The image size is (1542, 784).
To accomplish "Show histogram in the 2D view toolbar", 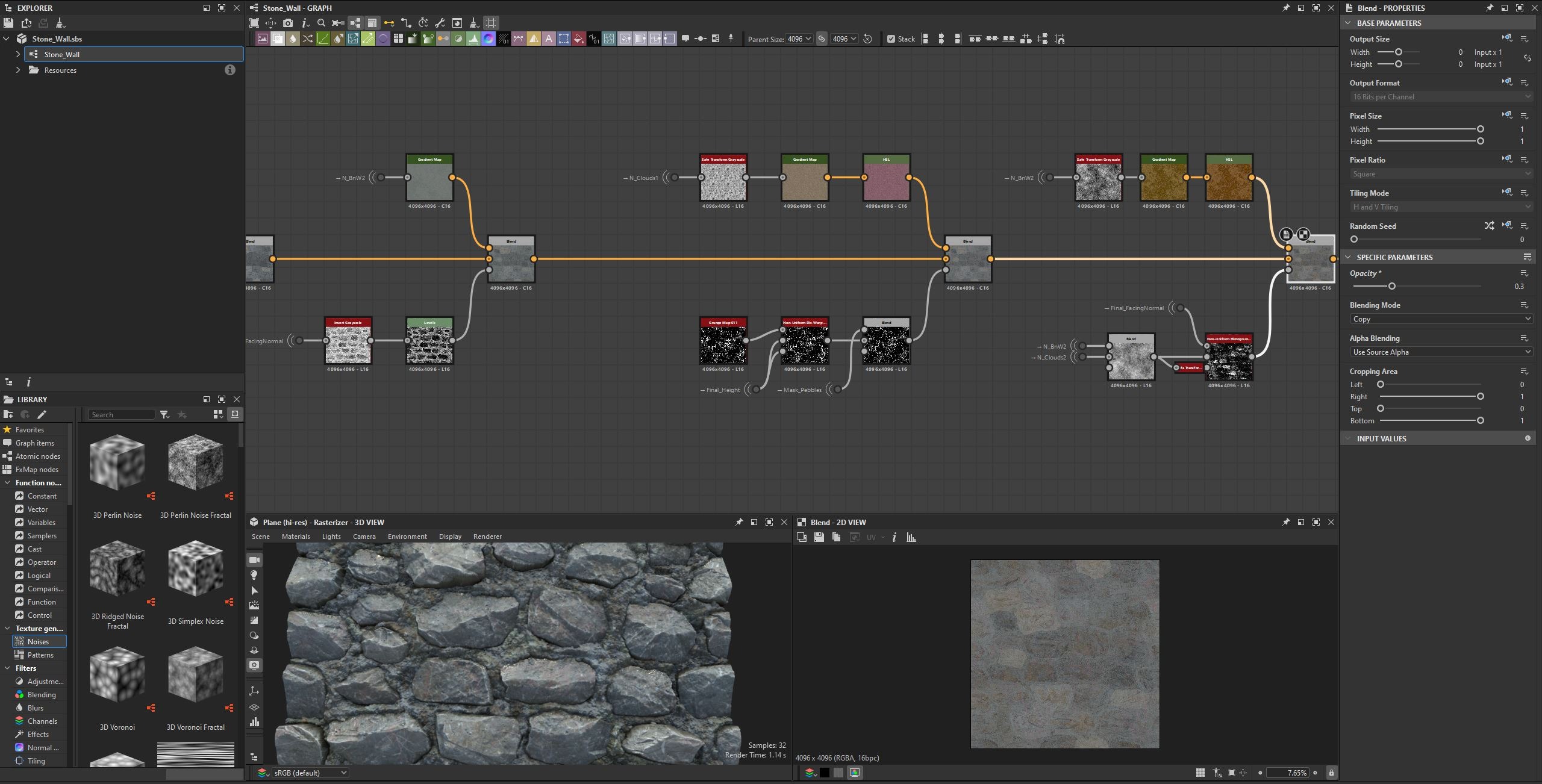I will coord(911,537).
